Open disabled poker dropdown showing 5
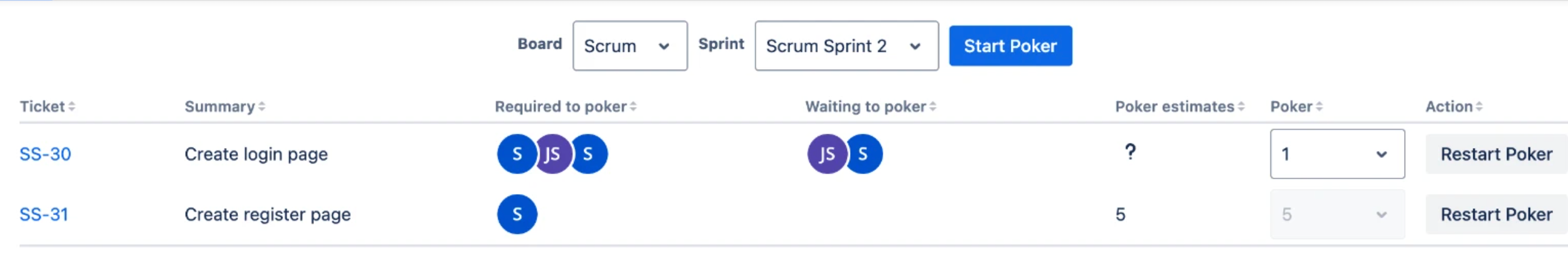Image resolution: width=1568 pixels, height=265 pixels. click(x=1337, y=214)
